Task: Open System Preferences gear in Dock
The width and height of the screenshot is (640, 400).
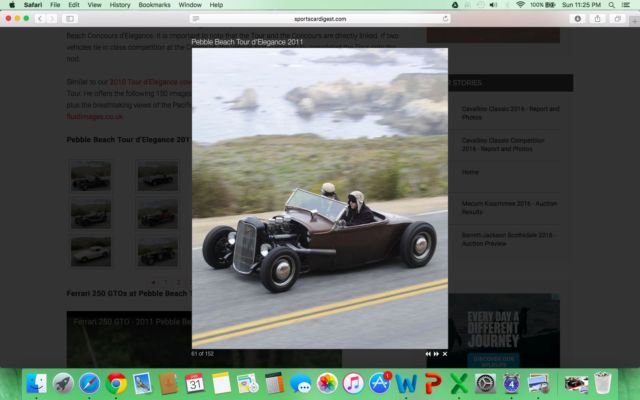Action: tap(486, 384)
